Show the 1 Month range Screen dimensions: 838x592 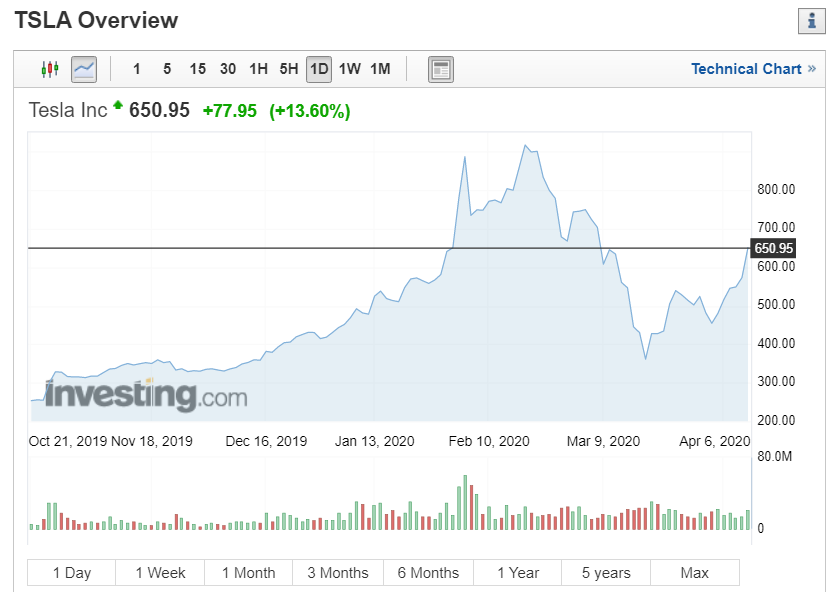(249, 573)
